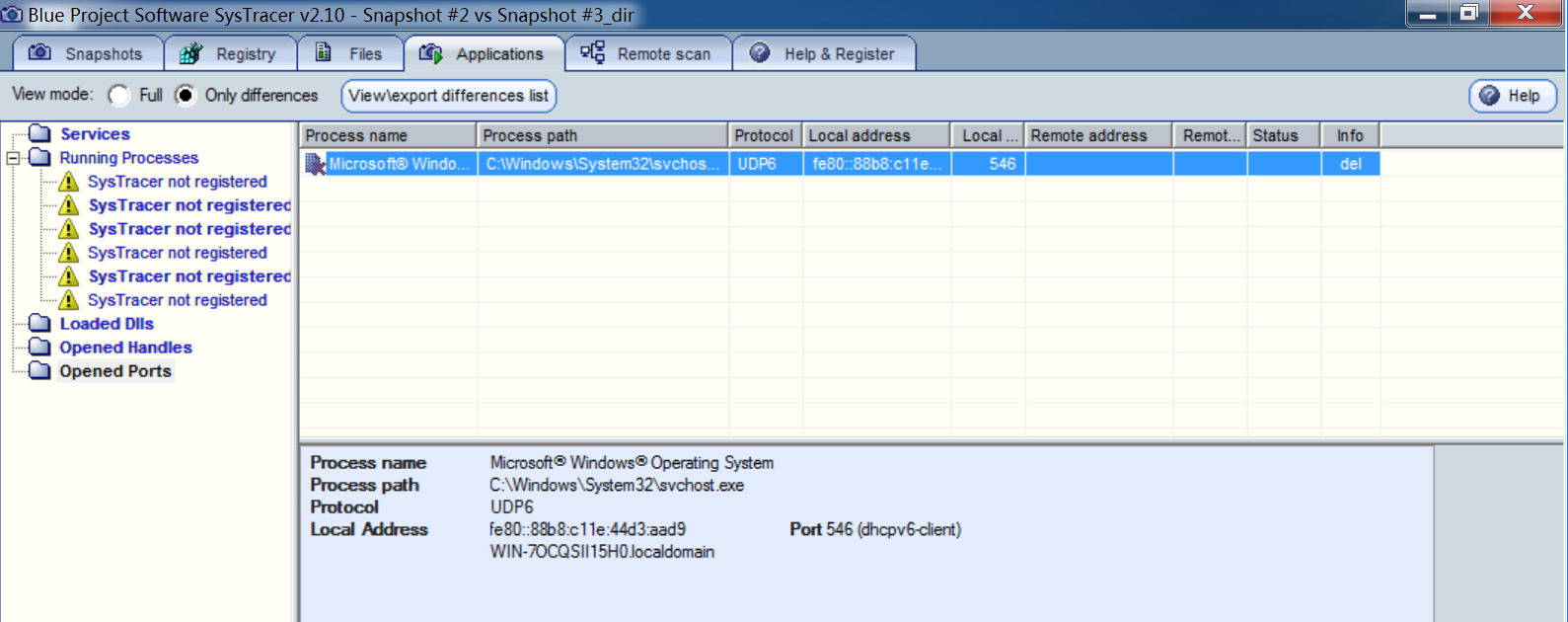Image resolution: width=1568 pixels, height=622 pixels.
Task: Click the Local address column header
Action: (x=876, y=135)
